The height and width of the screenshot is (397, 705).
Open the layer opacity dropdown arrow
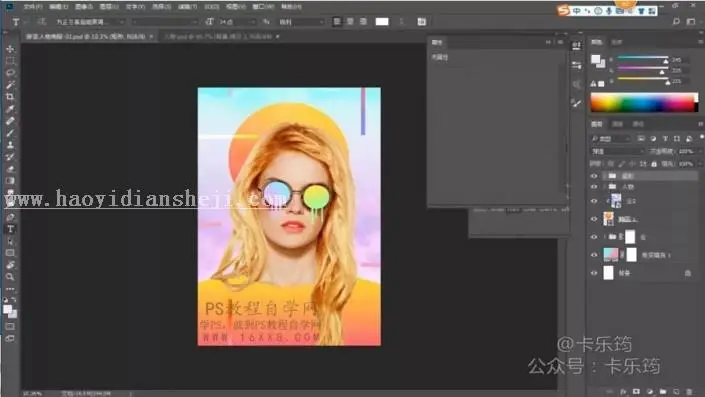coord(700,151)
